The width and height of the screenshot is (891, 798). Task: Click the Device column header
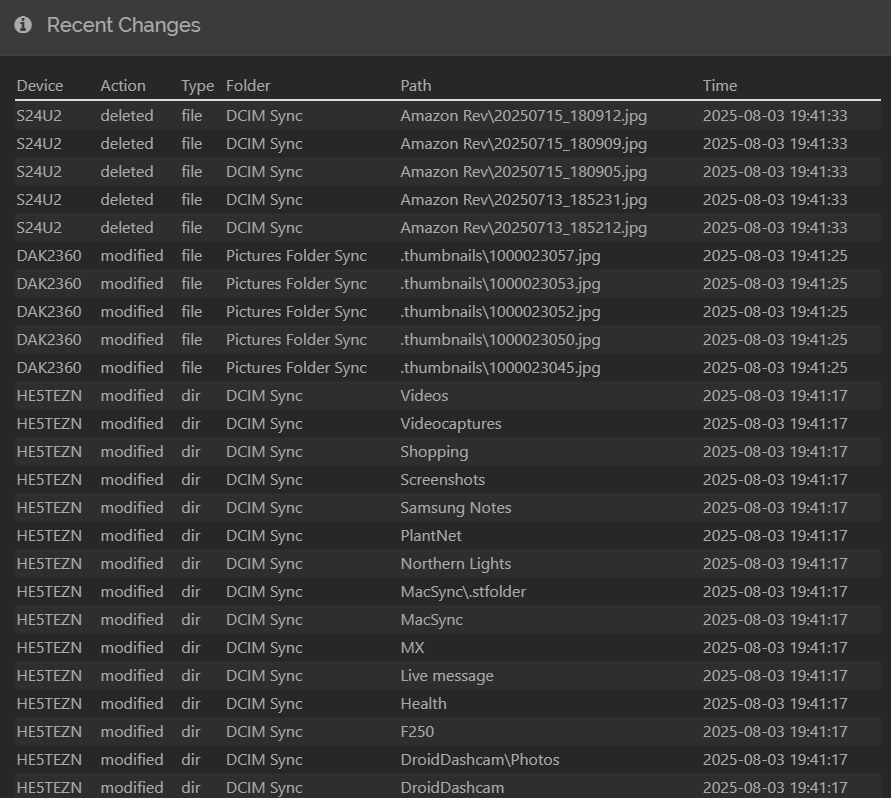coord(40,86)
